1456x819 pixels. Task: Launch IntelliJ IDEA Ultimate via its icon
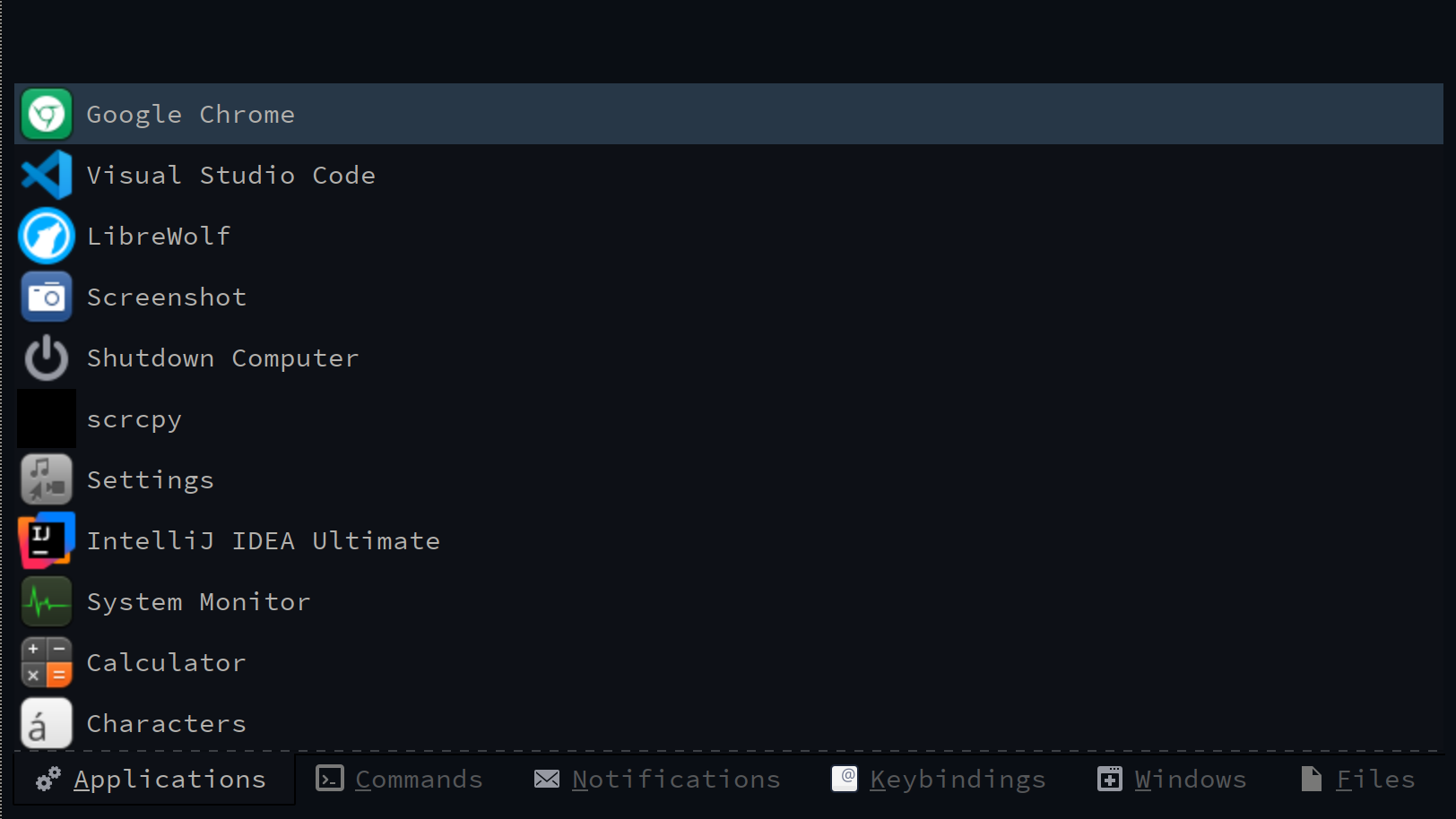click(x=47, y=540)
